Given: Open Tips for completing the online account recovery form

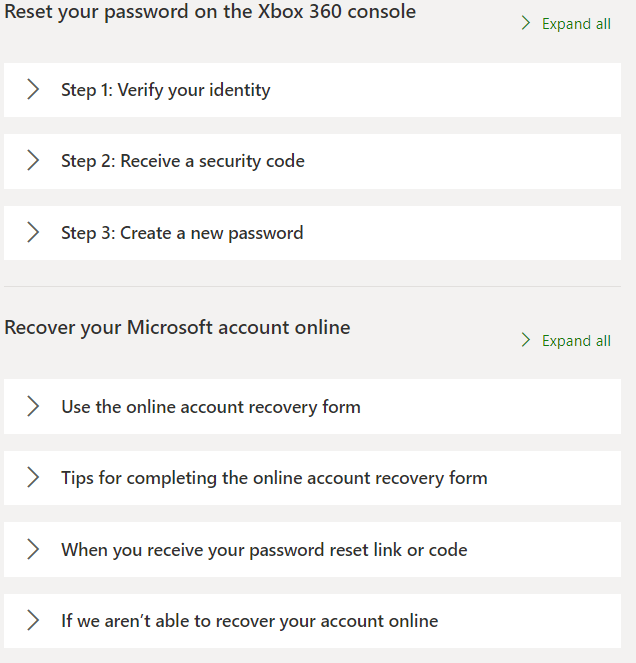Looking at the screenshot, I should pos(313,478).
